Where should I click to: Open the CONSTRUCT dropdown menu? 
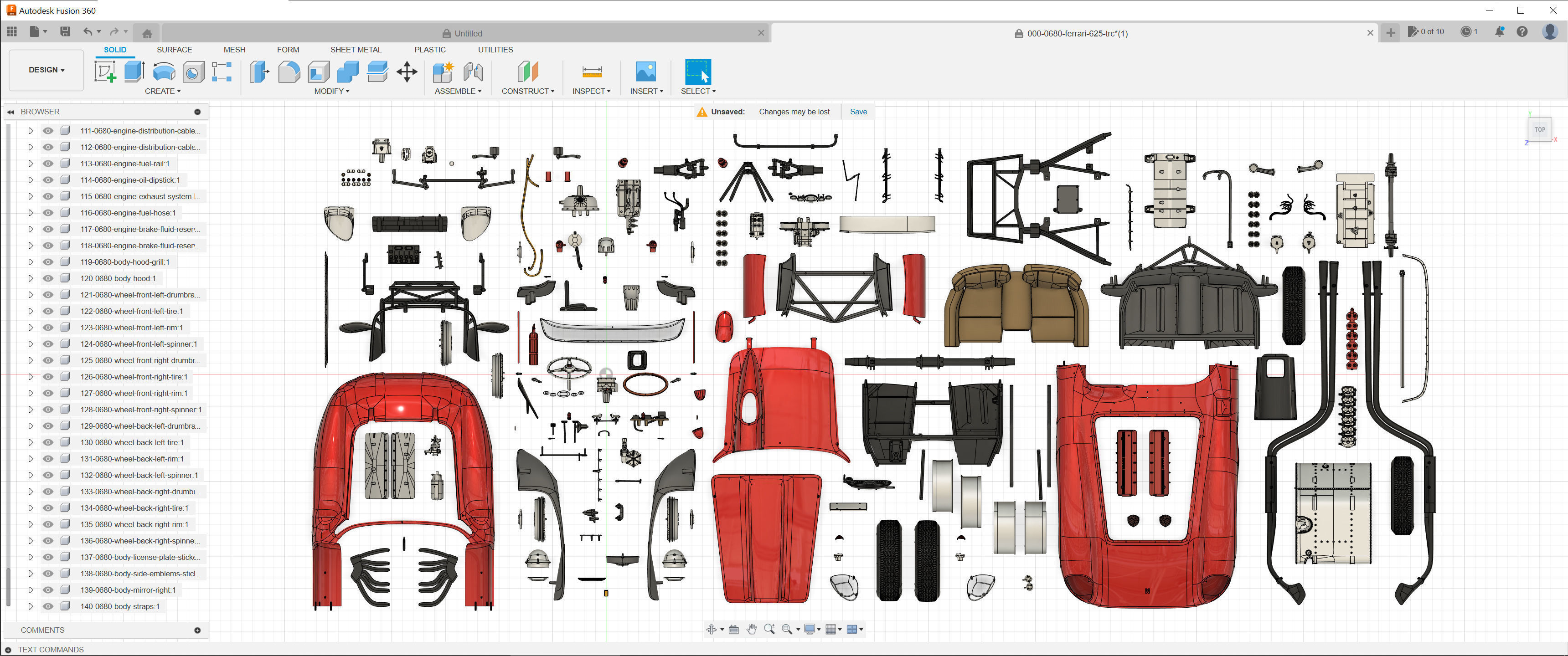click(527, 91)
